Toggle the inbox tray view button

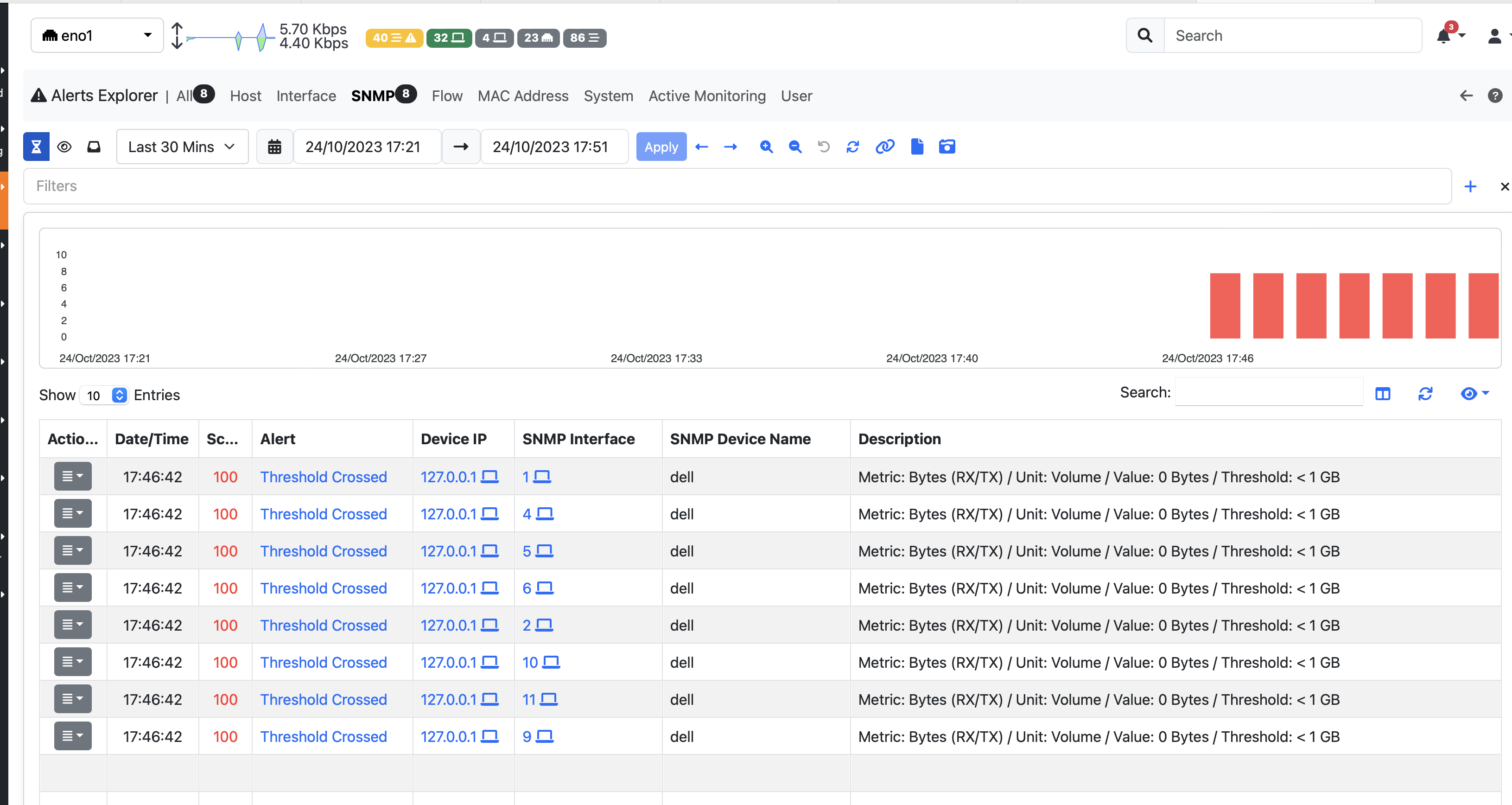[x=94, y=147]
